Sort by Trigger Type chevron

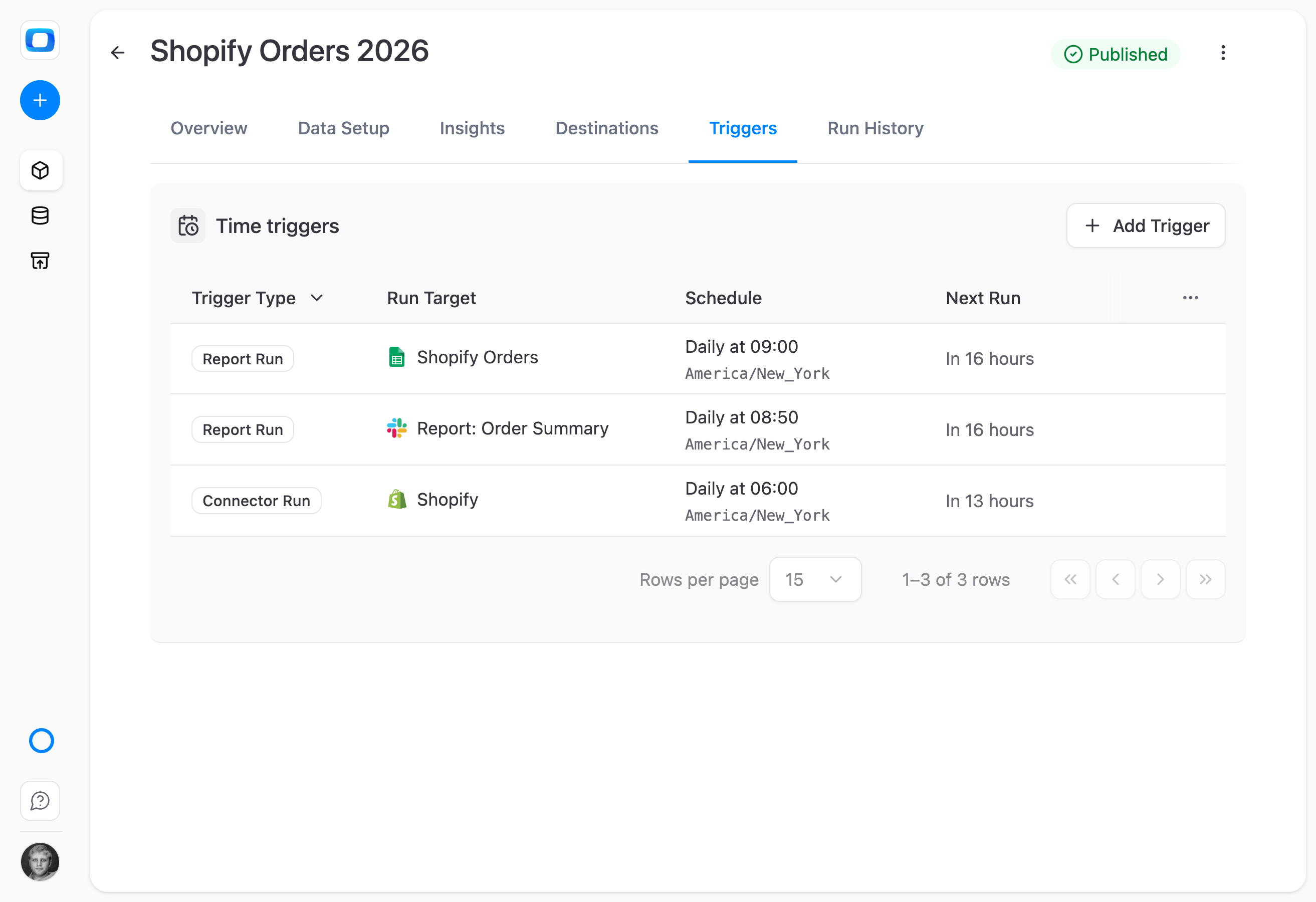(317, 298)
